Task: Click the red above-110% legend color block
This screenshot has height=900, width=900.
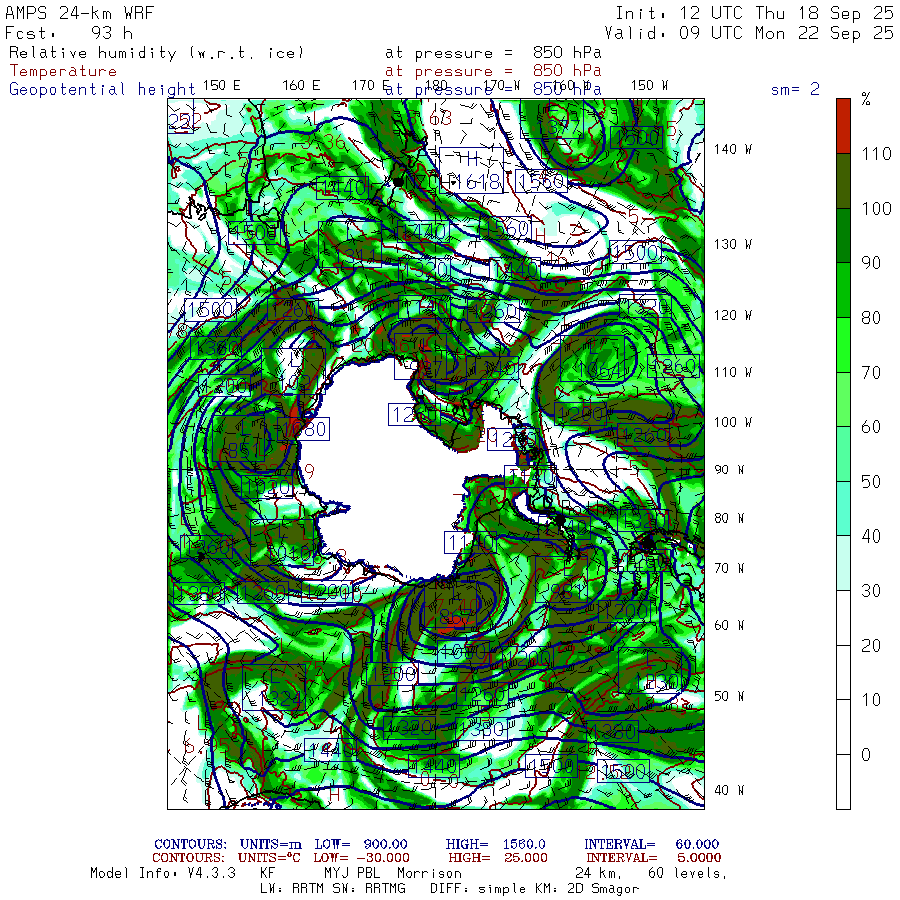Action: 843,126
